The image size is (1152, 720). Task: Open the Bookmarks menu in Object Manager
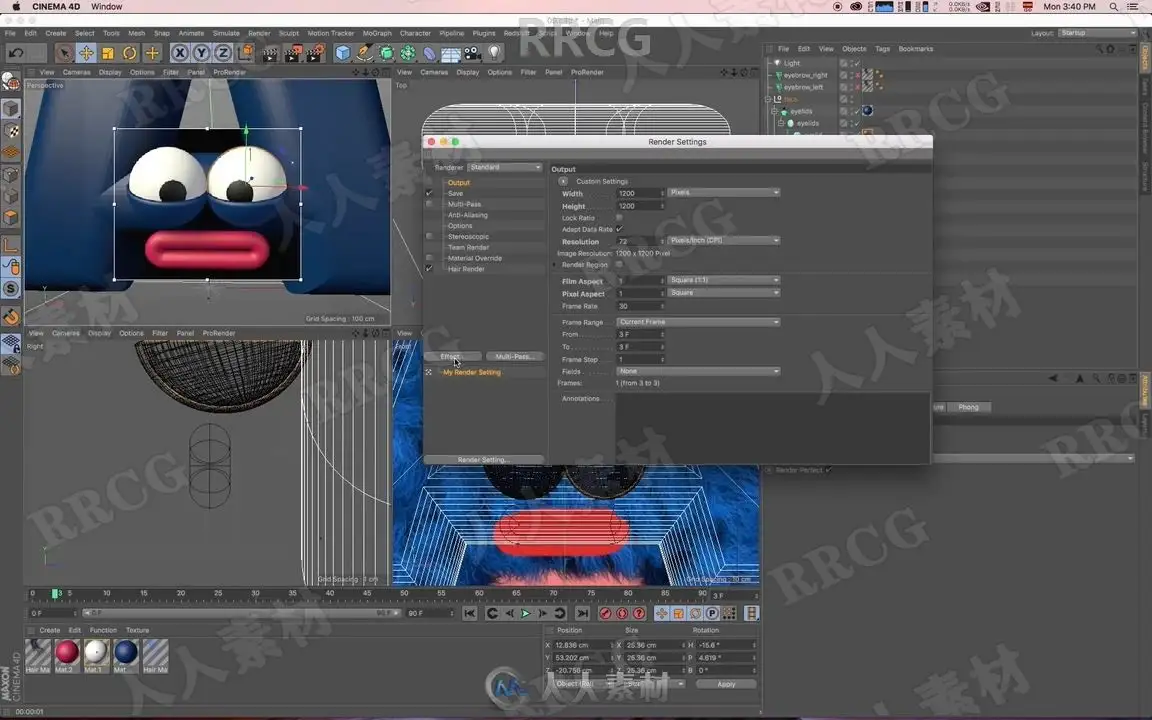915,48
